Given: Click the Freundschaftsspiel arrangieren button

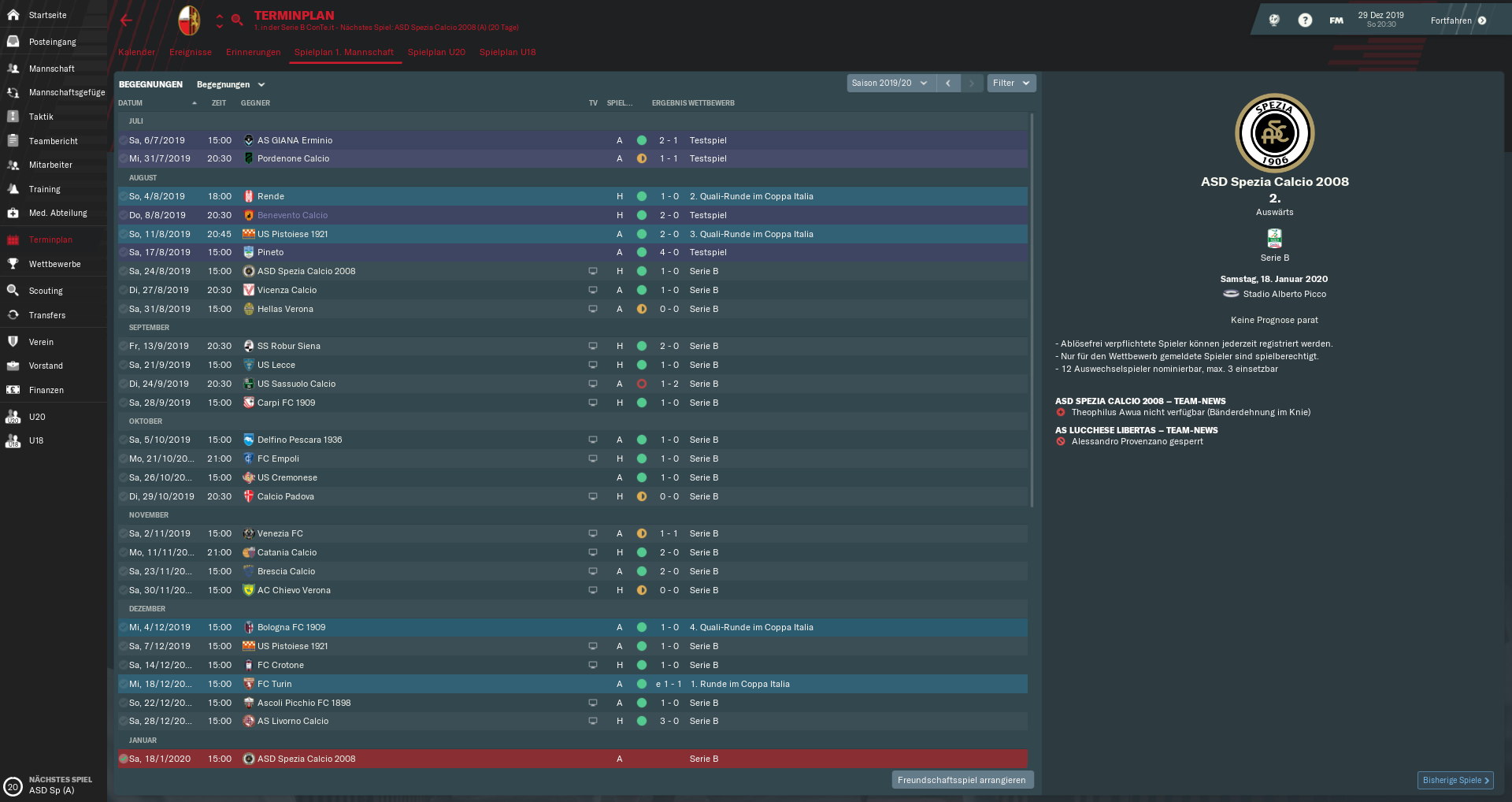Looking at the screenshot, I should pyautogui.click(x=962, y=780).
